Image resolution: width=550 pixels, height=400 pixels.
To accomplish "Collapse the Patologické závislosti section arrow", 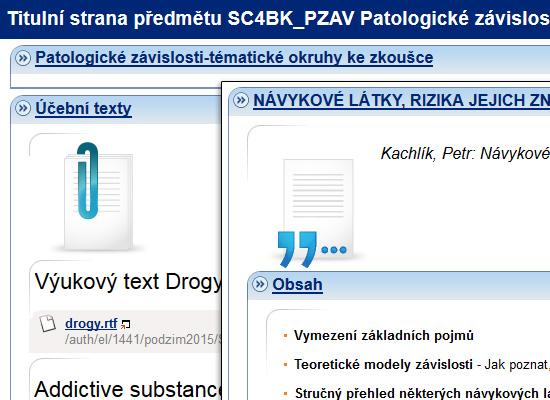I will pyautogui.click(x=23, y=58).
